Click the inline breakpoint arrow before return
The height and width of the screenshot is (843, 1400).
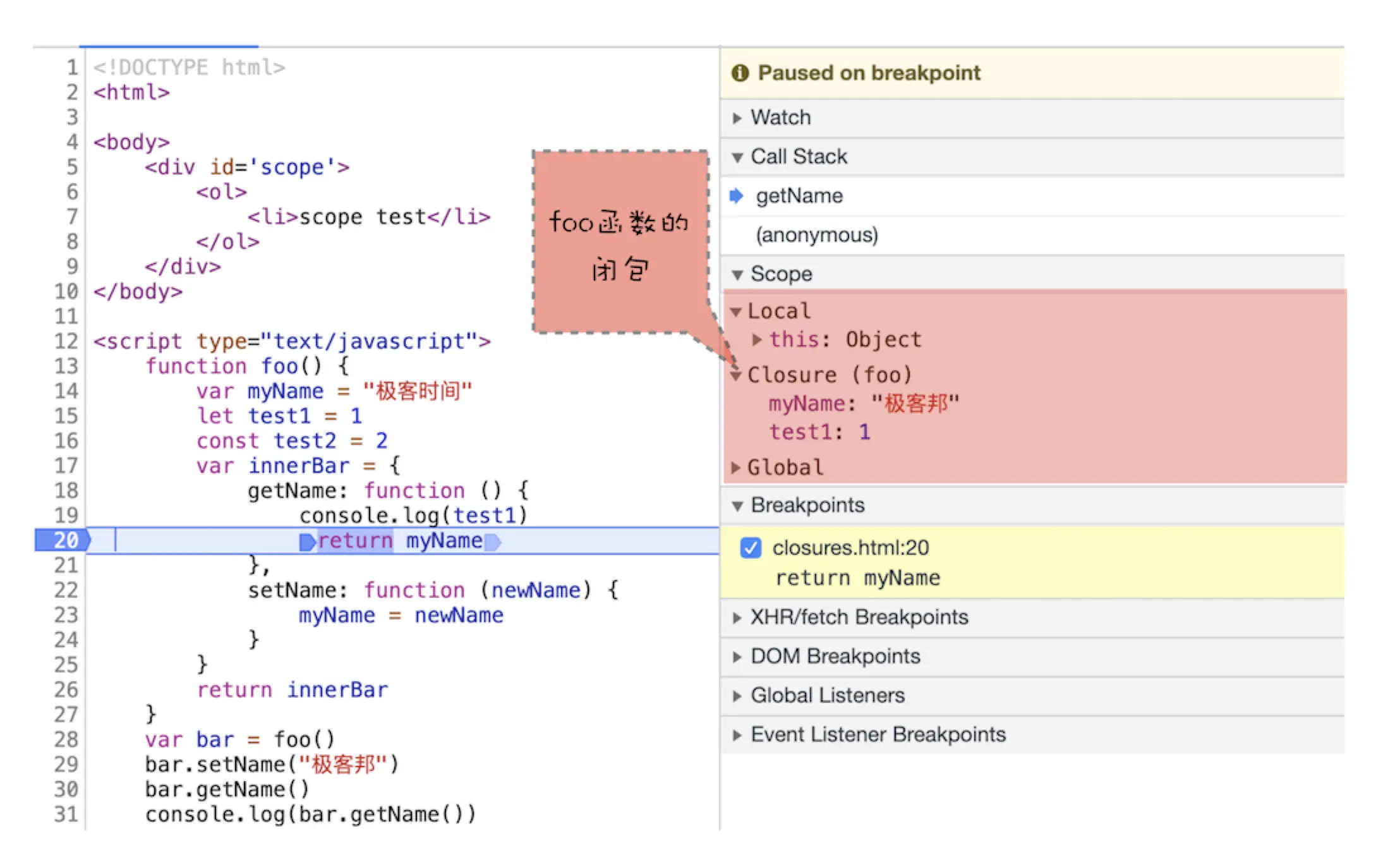pos(307,542)
